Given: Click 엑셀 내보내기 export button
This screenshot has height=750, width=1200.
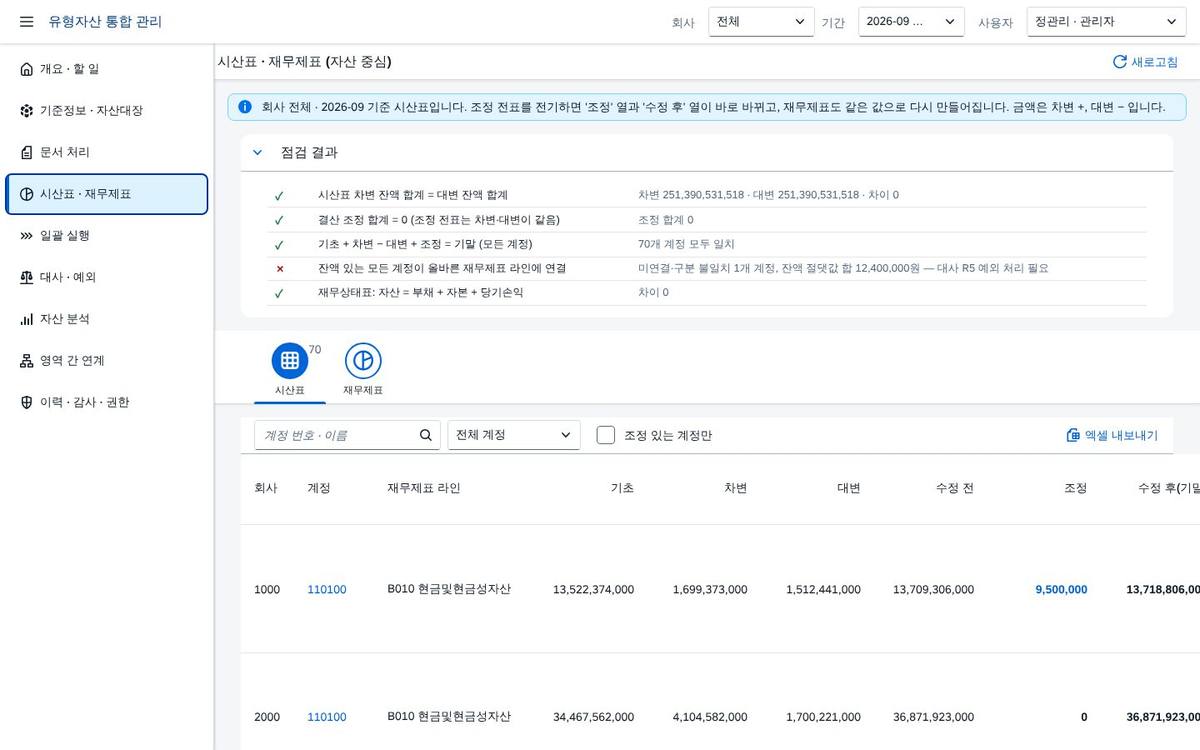Looking at the screenshot, I should pyautogui.click(x=1112, y=435).
